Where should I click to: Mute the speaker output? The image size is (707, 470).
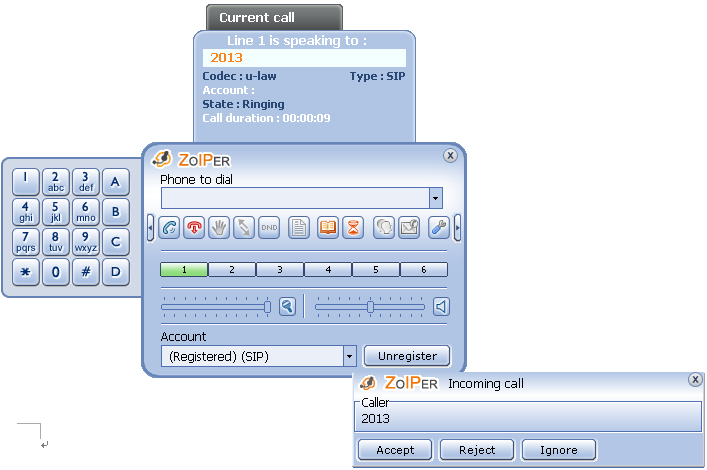click(440, 307)
